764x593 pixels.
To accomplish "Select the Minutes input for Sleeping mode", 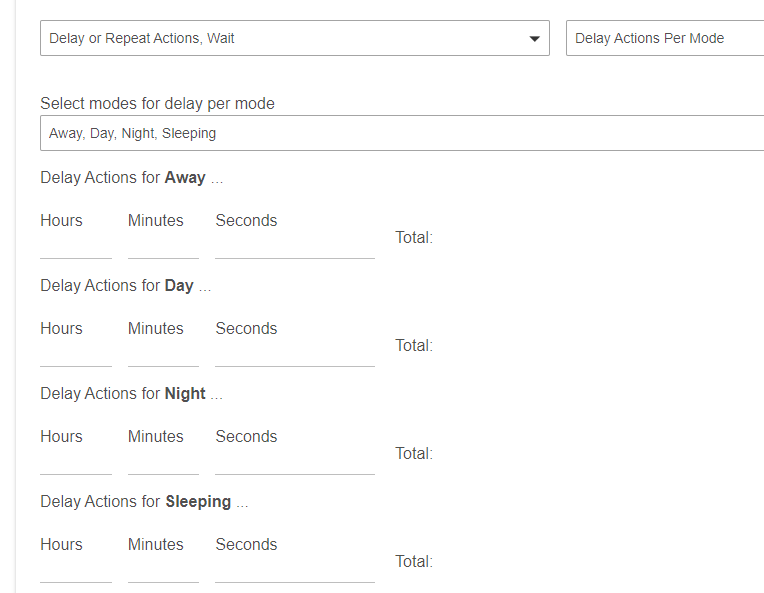I will tap(163, 570).
